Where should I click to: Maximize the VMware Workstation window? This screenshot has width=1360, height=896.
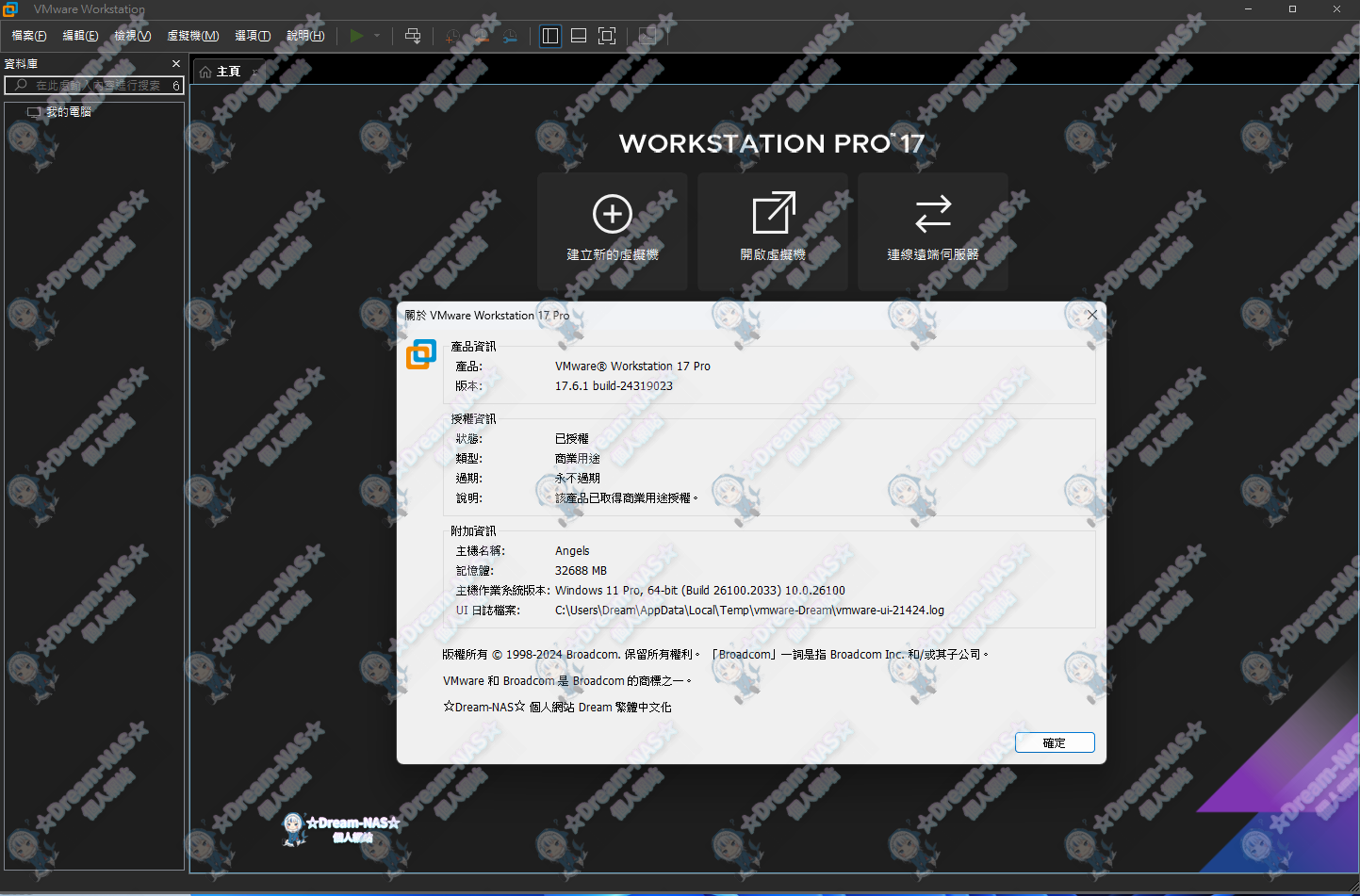[1292, 9]
